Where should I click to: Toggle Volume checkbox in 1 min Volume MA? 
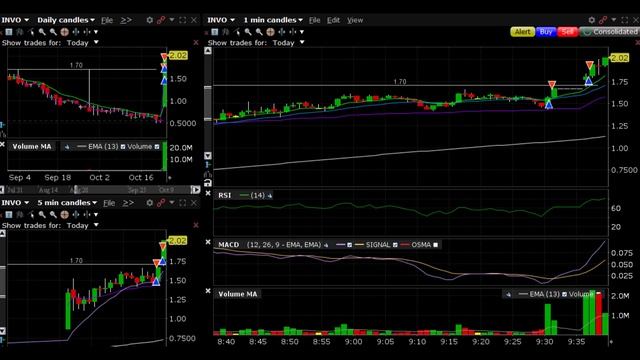coord(599,294)
